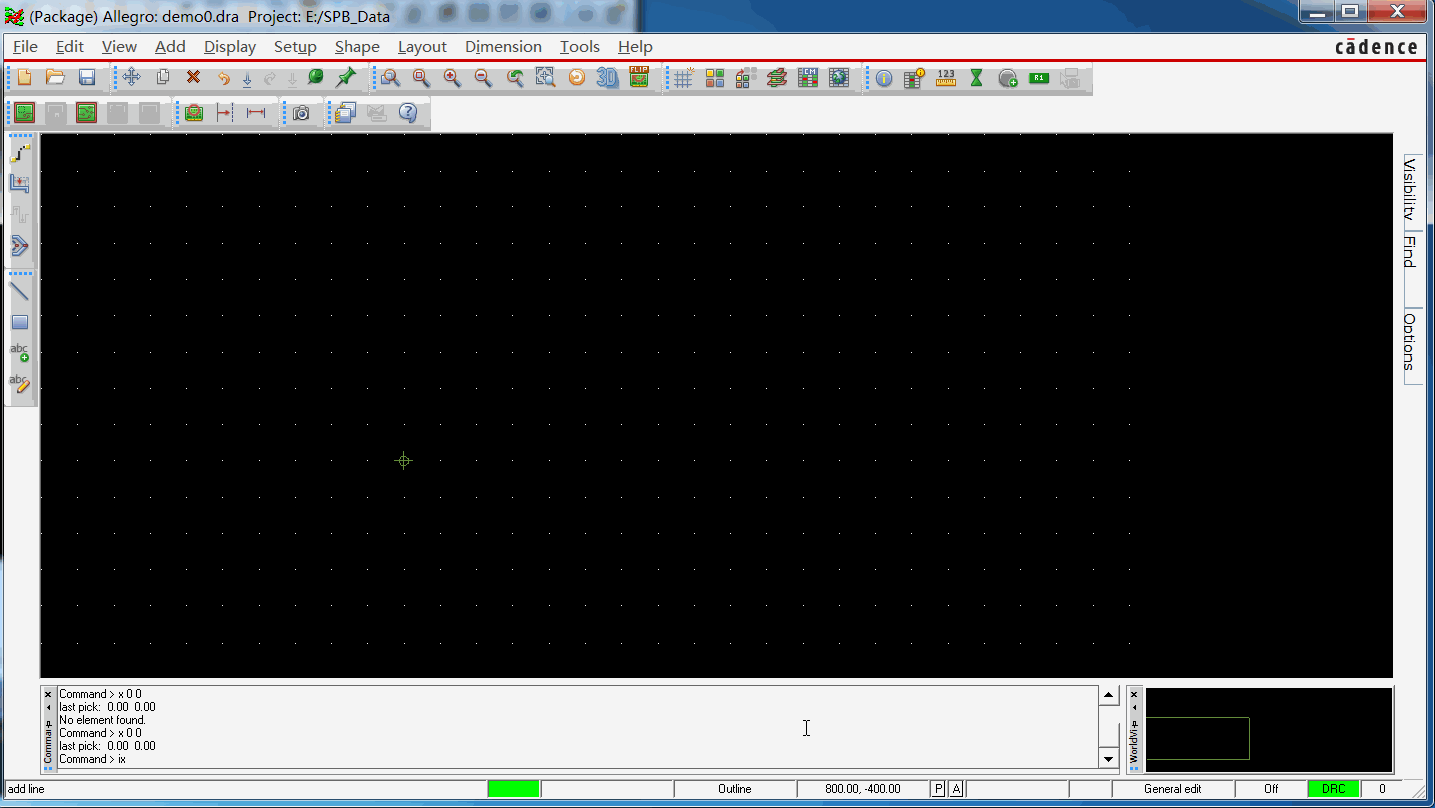Click the command window scroll up arrow
1435x808 pixels.
pos(1108,696)
